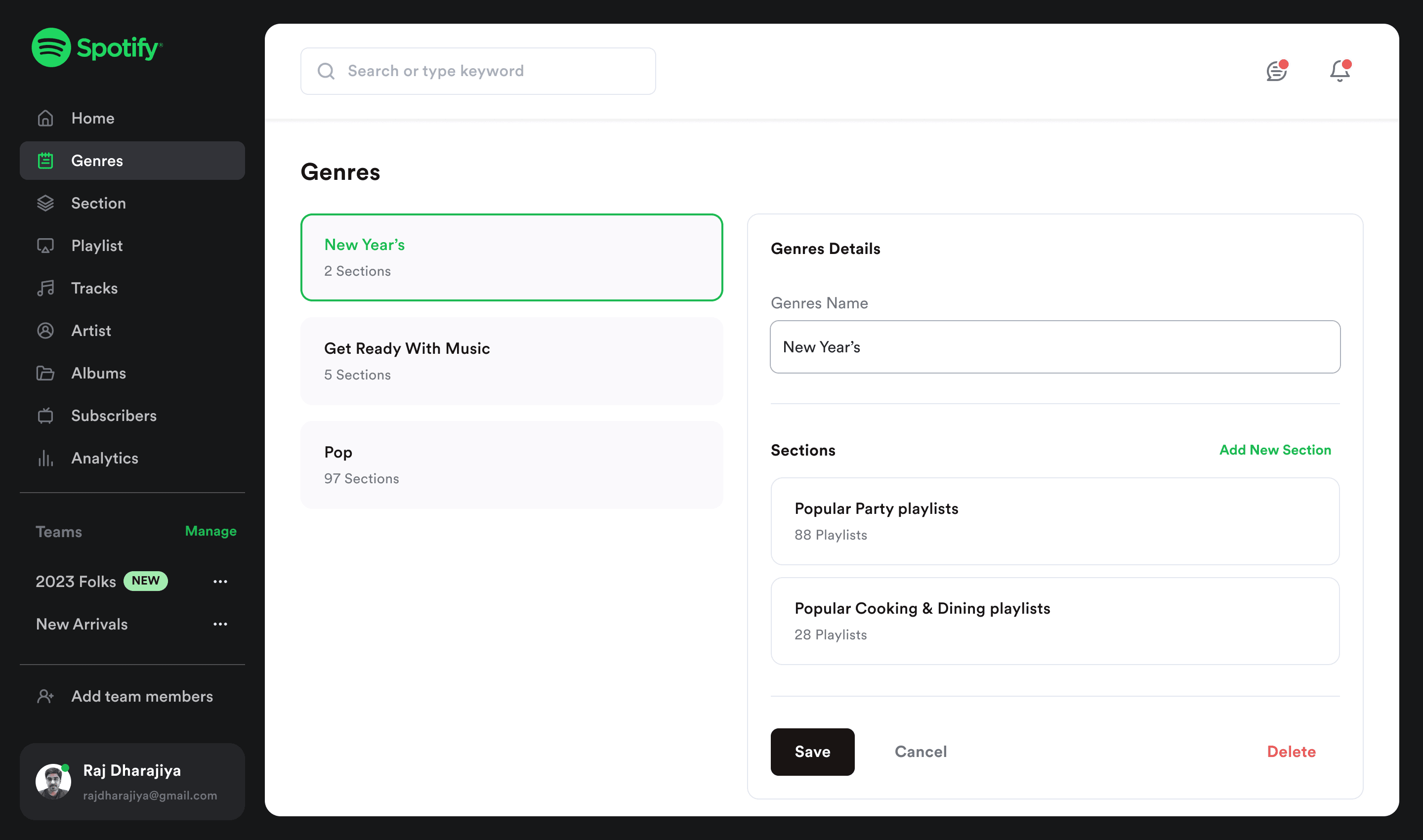
Task: Select the Get Ready With Music genre
Action: coord(512,361)
